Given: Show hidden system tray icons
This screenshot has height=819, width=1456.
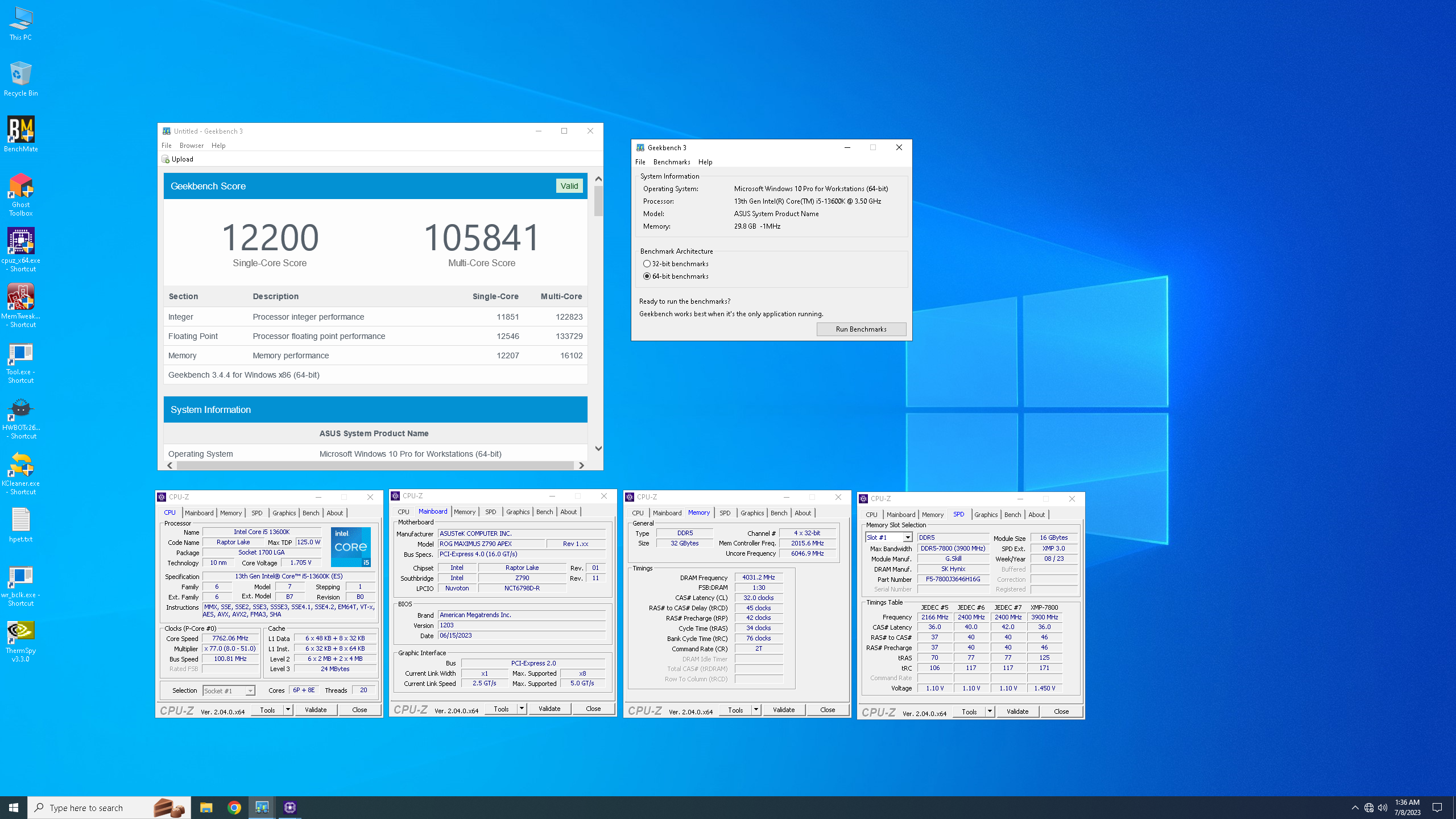Looking at the screenshot, I should pyautogui.click(x=1355, y=808).
